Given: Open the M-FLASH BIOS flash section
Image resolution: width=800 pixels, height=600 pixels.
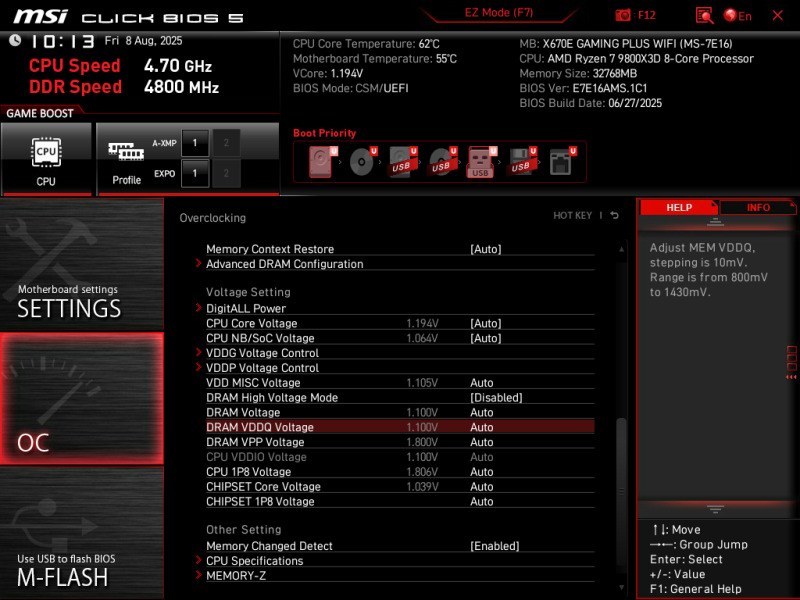Looking at the screenshot, I should [x=82, y=532].
